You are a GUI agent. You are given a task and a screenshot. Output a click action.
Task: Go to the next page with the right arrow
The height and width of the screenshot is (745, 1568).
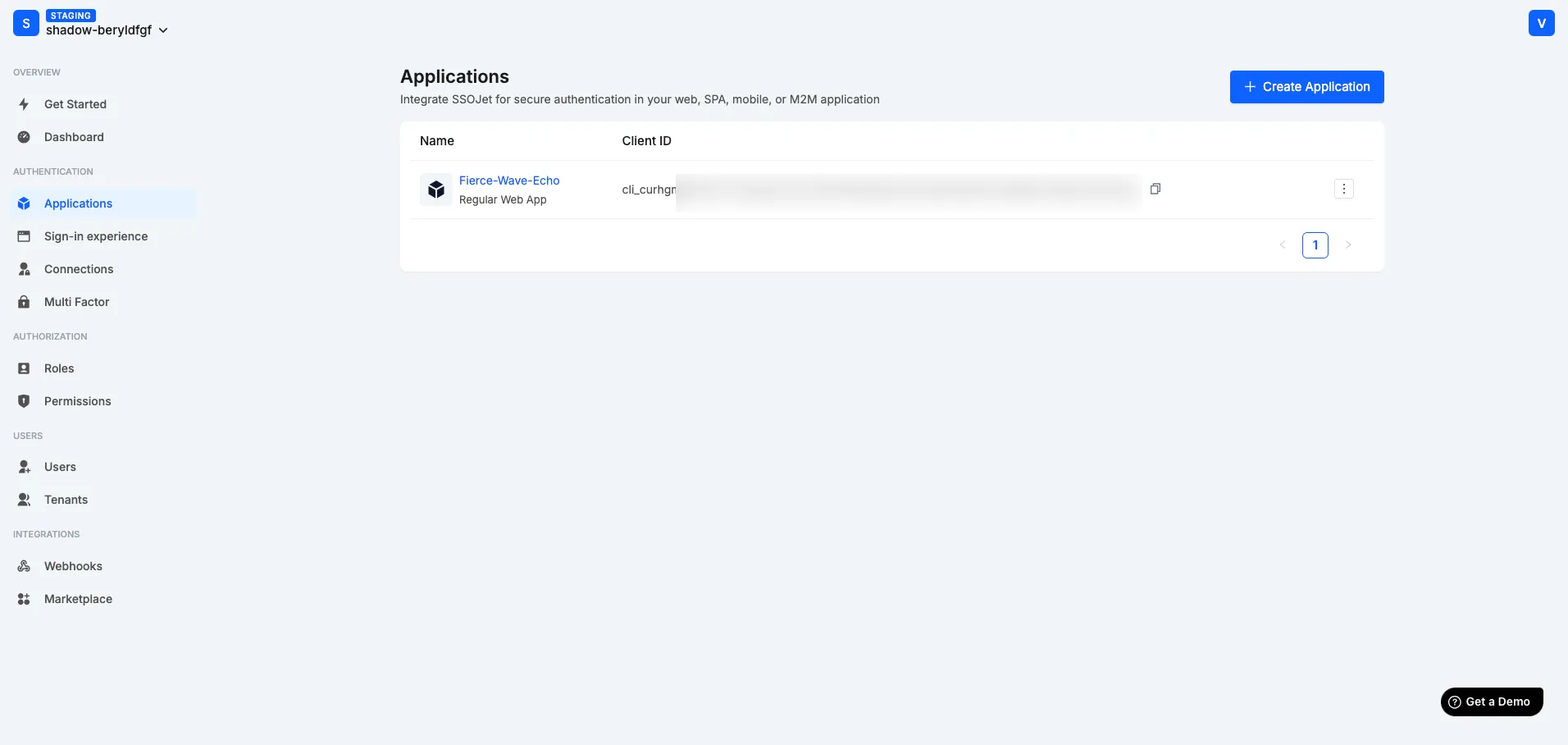point(1348,245)
